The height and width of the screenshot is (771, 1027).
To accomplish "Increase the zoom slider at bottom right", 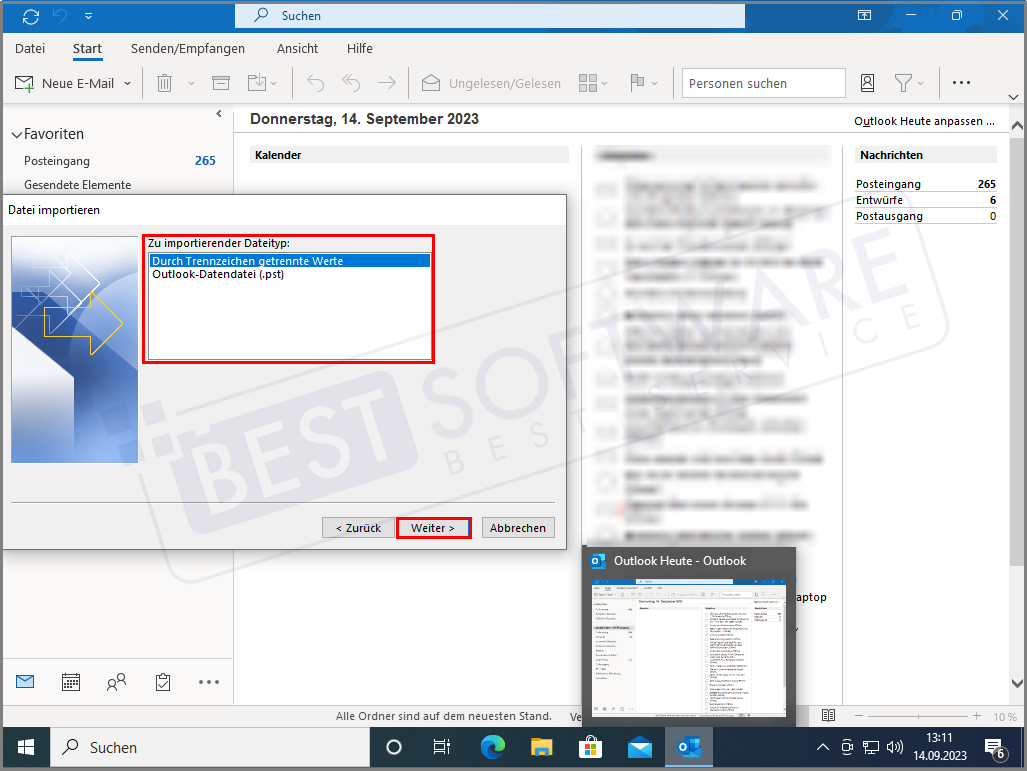I will click(977, 716).
